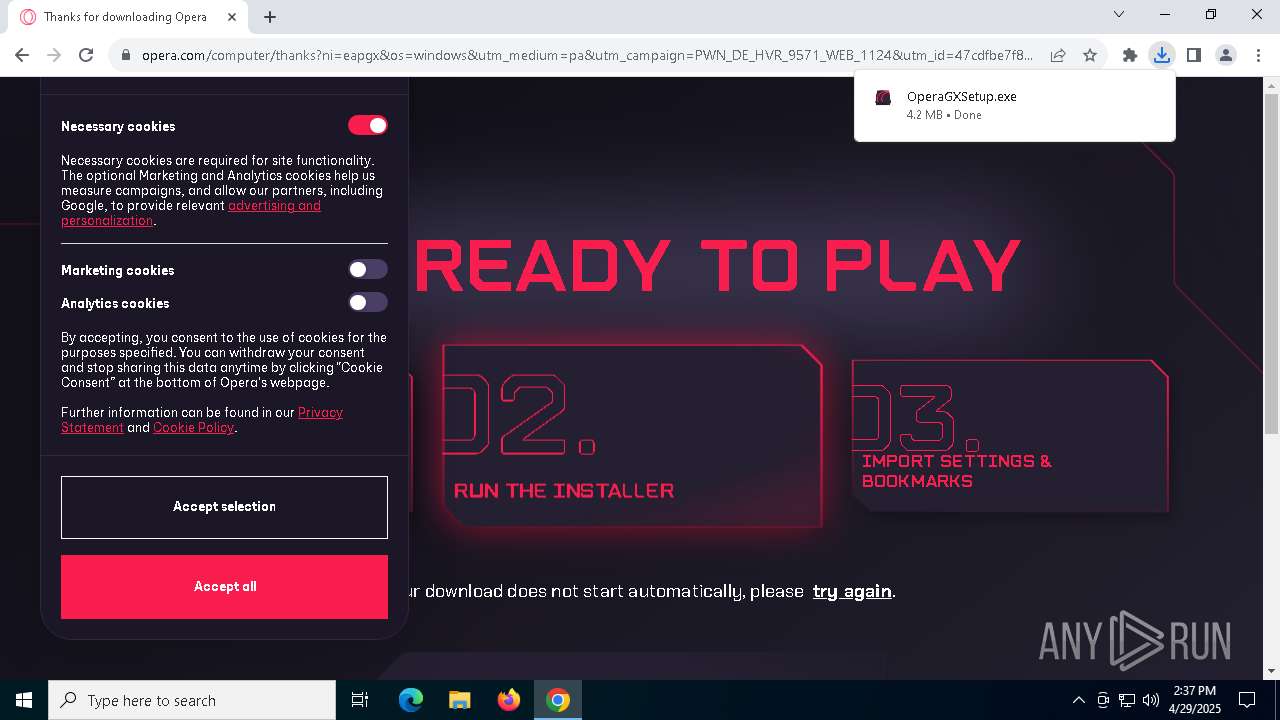This screenshot has width=1280, height=720.
Task: View site security lock info
Action: (x=126, y=56)
